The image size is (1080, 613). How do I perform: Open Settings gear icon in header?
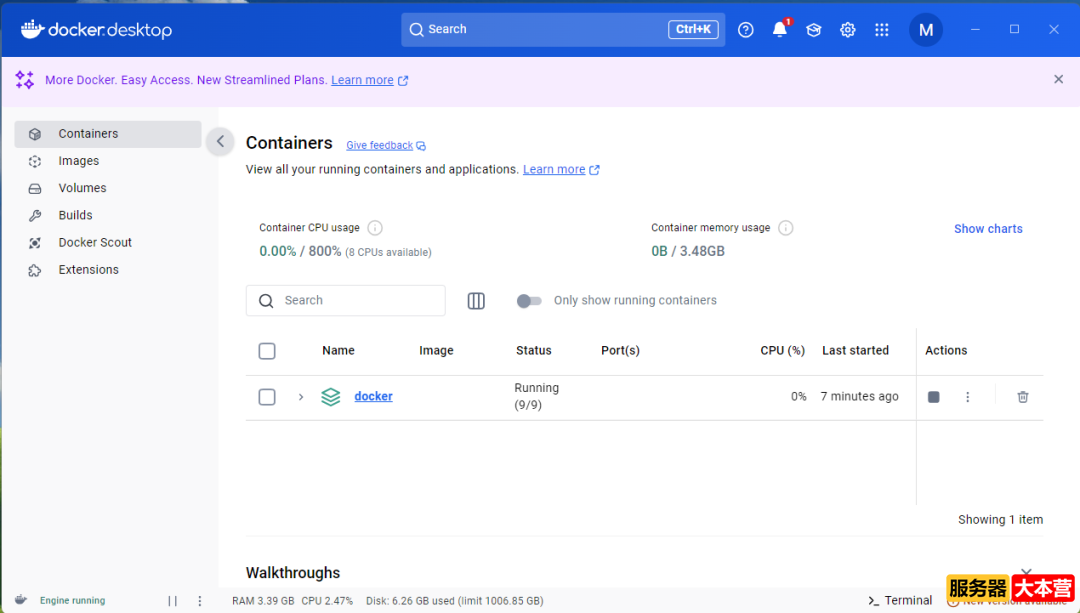click(x=847, y=30)
